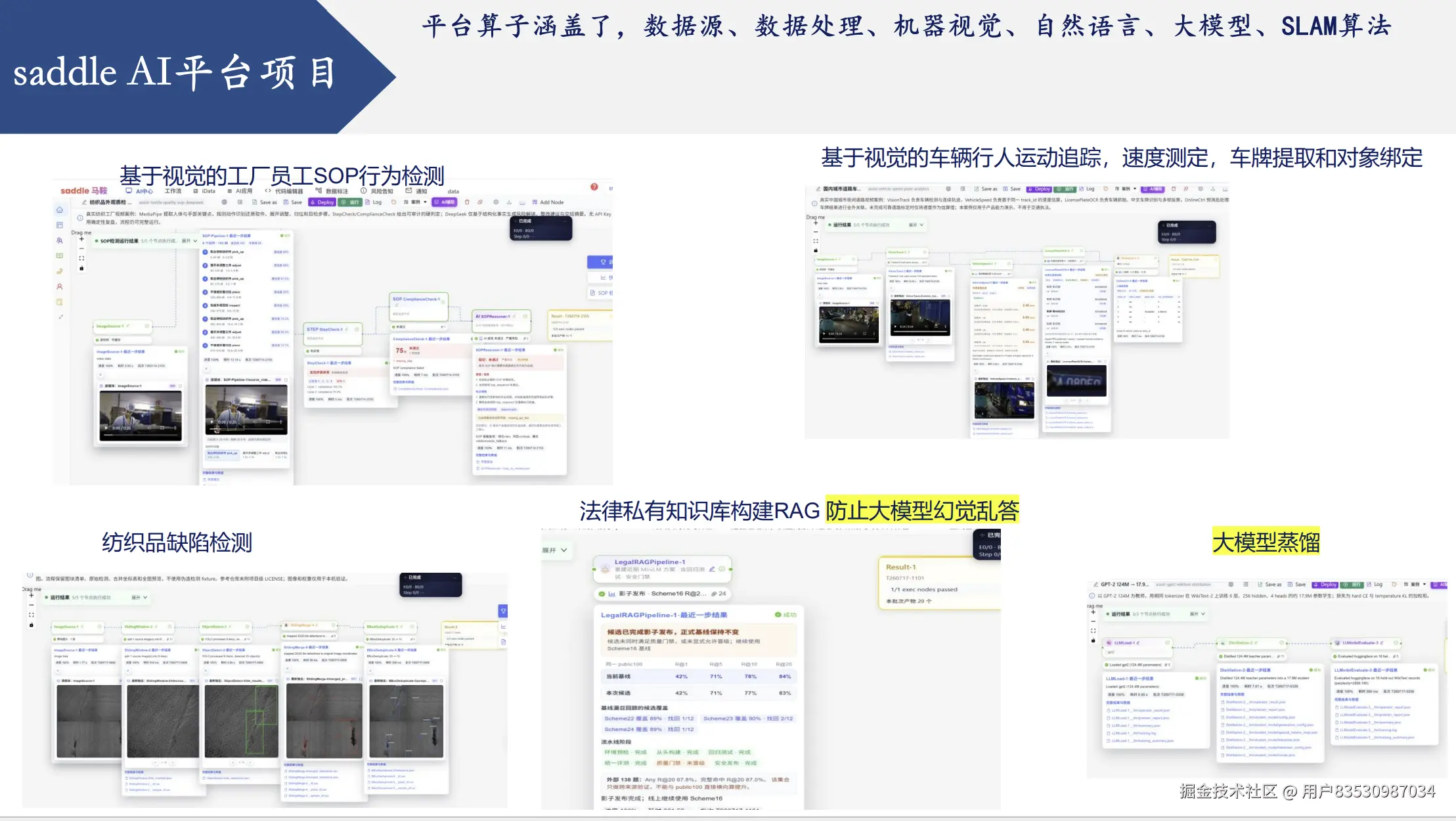Expand 运行结果 in vehicle tracking screenshot
This screenshot has height=821, width=1456.
[916, 225]
